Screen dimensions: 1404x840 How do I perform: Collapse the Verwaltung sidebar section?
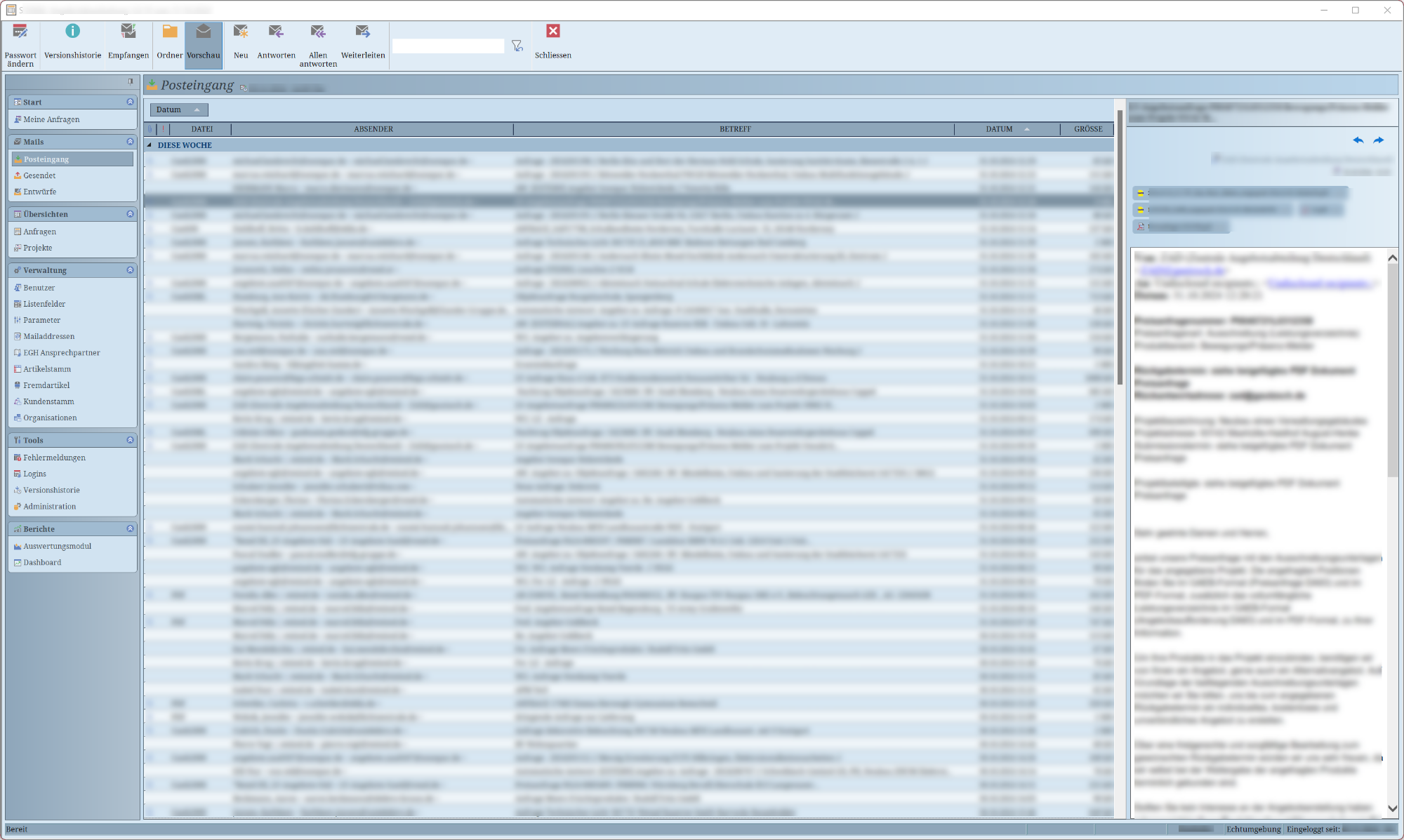[130, 270]
